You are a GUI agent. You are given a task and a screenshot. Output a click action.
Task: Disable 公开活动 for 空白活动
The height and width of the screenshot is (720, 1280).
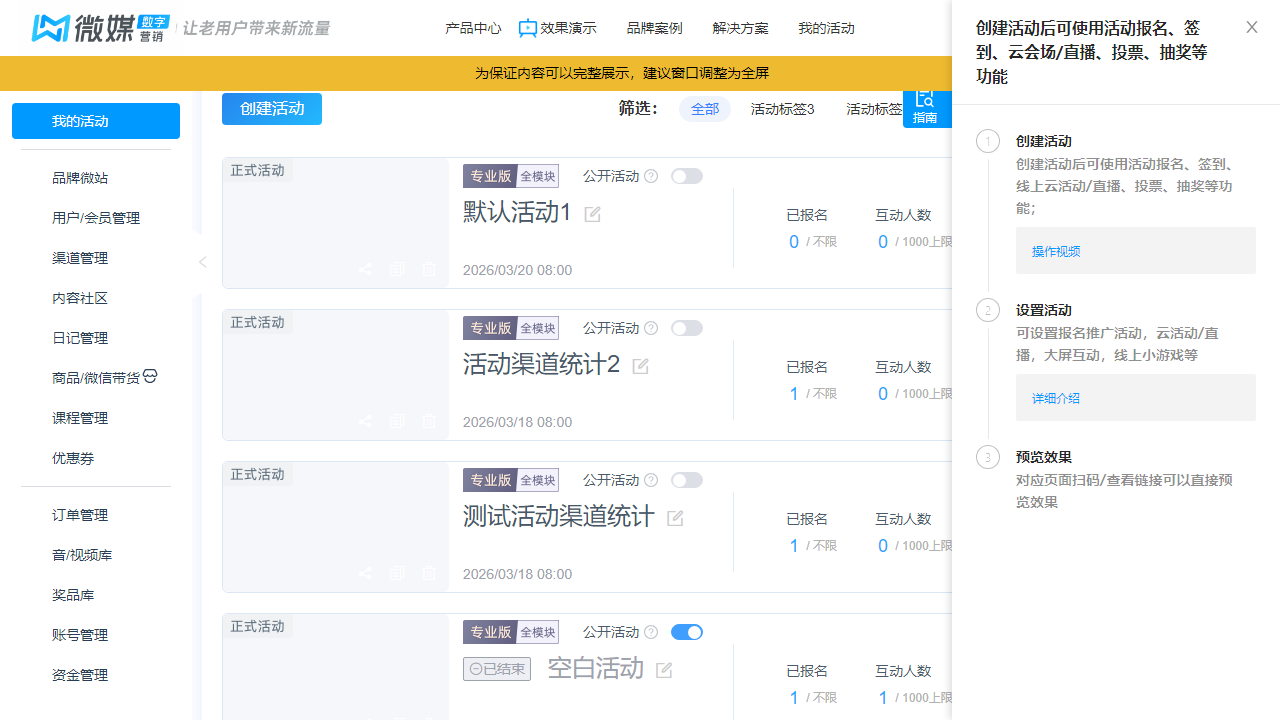687,631
